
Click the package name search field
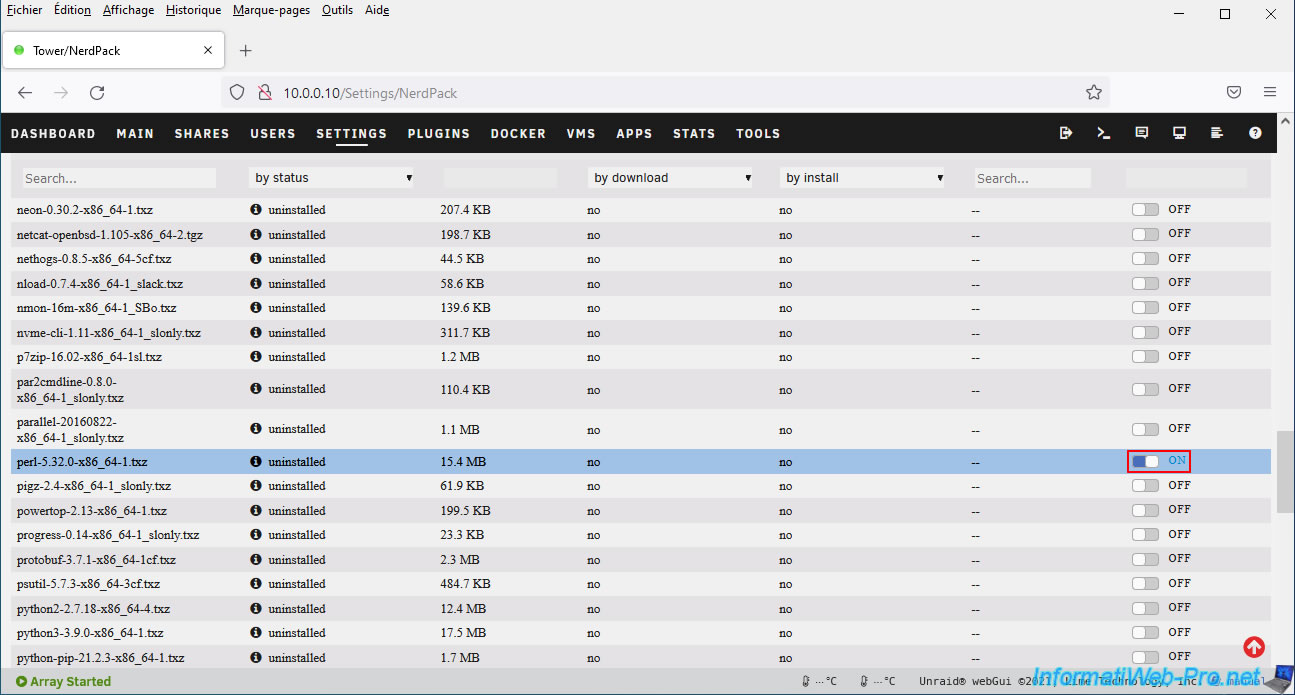click(119, 178)
